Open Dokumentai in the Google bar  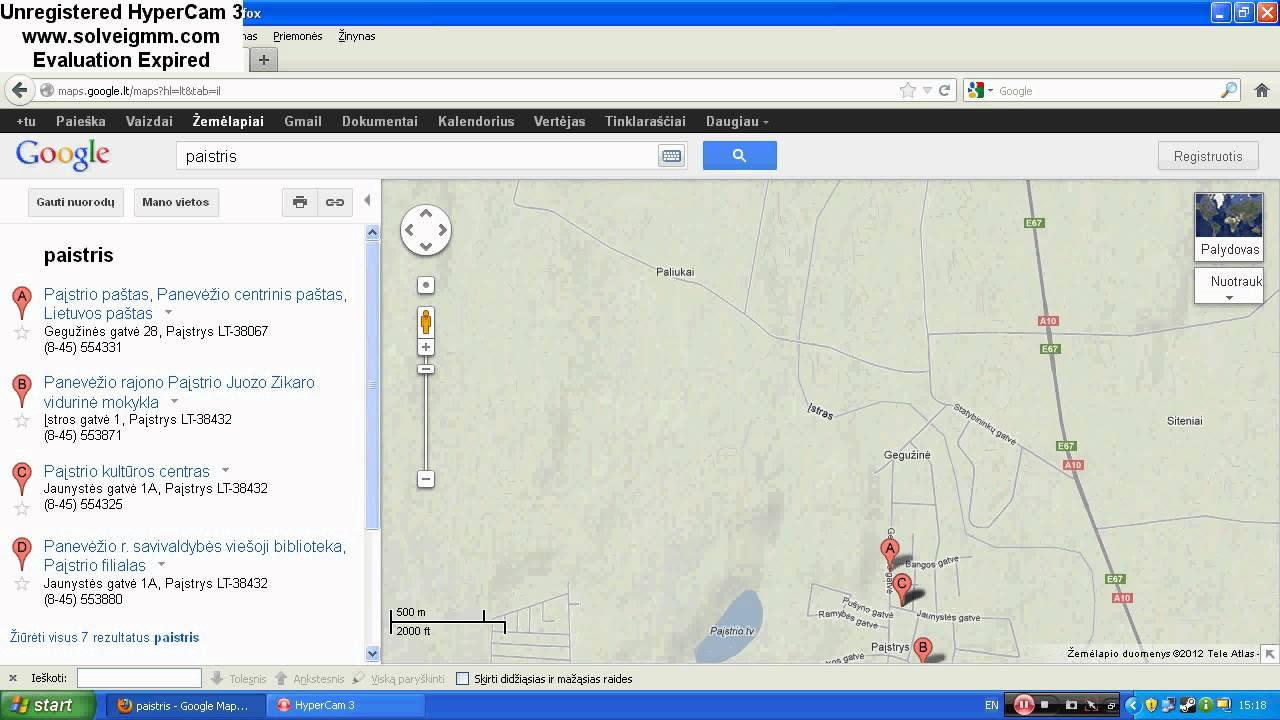point(380,121)
